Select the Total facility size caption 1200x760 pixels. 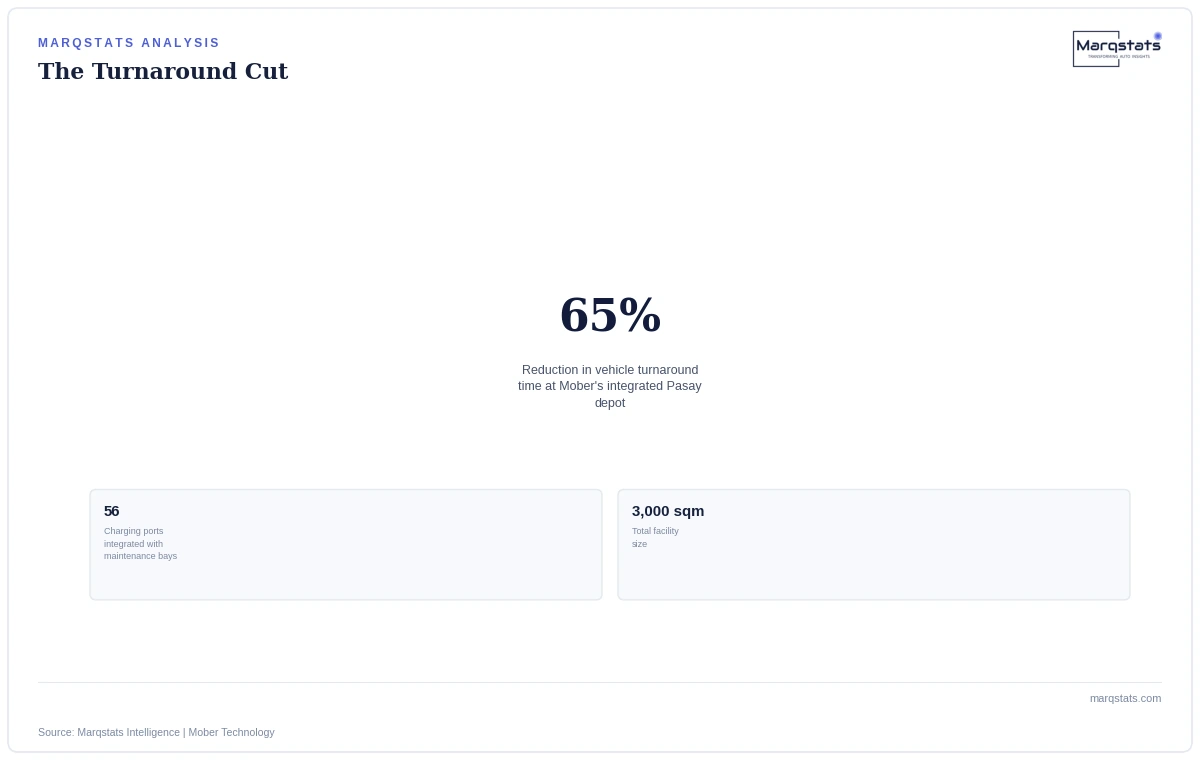coord(655,538)
